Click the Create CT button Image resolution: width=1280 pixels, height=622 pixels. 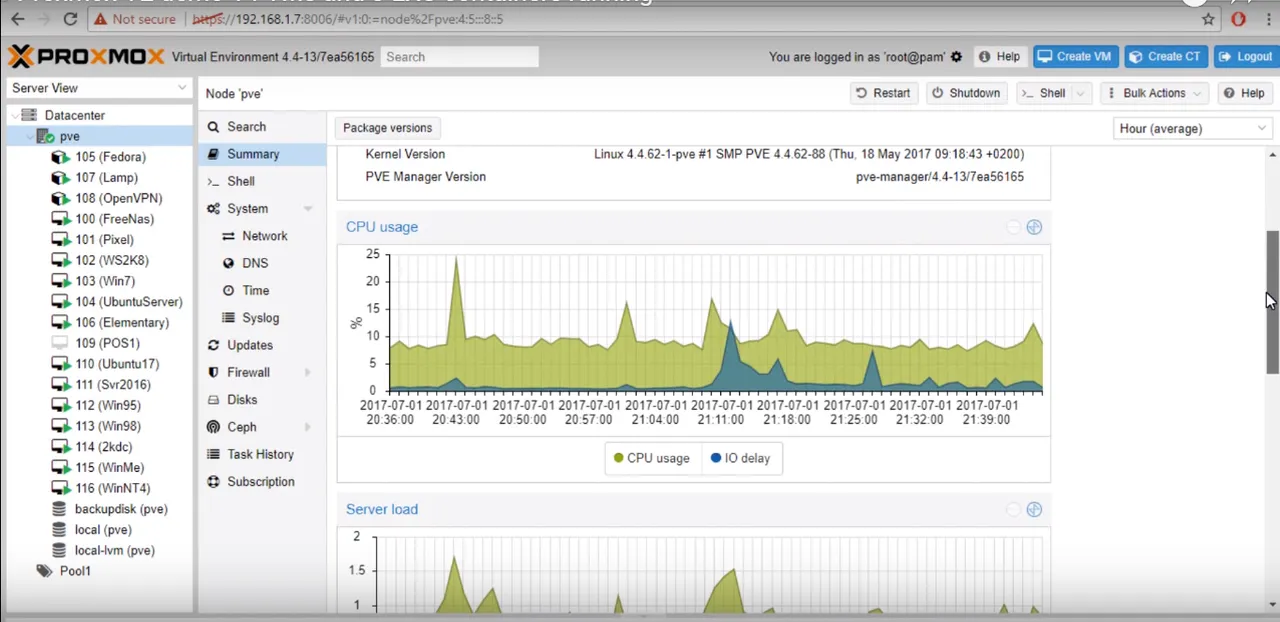(1166, 57)
